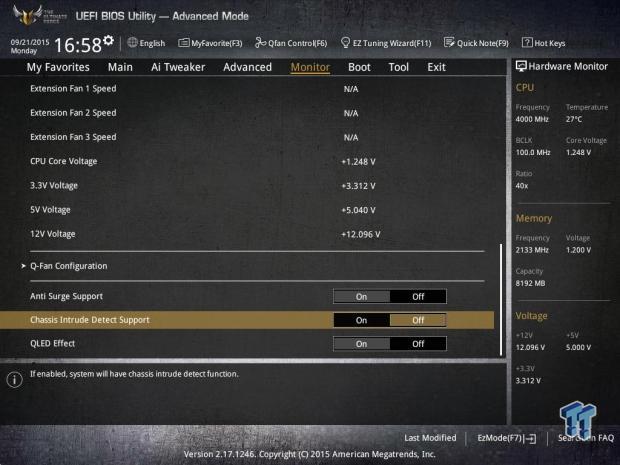Image resolution: width=620 pixels, height=465 pixels.
Task: Open My Favorites tab
Action: [x=58, y=67]
